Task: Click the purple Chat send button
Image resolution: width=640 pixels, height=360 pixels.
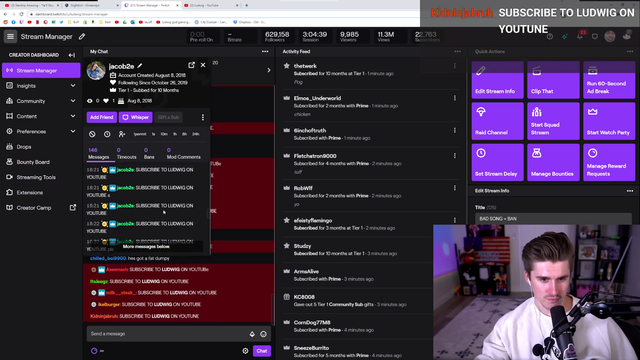Action: click(262, 351)
